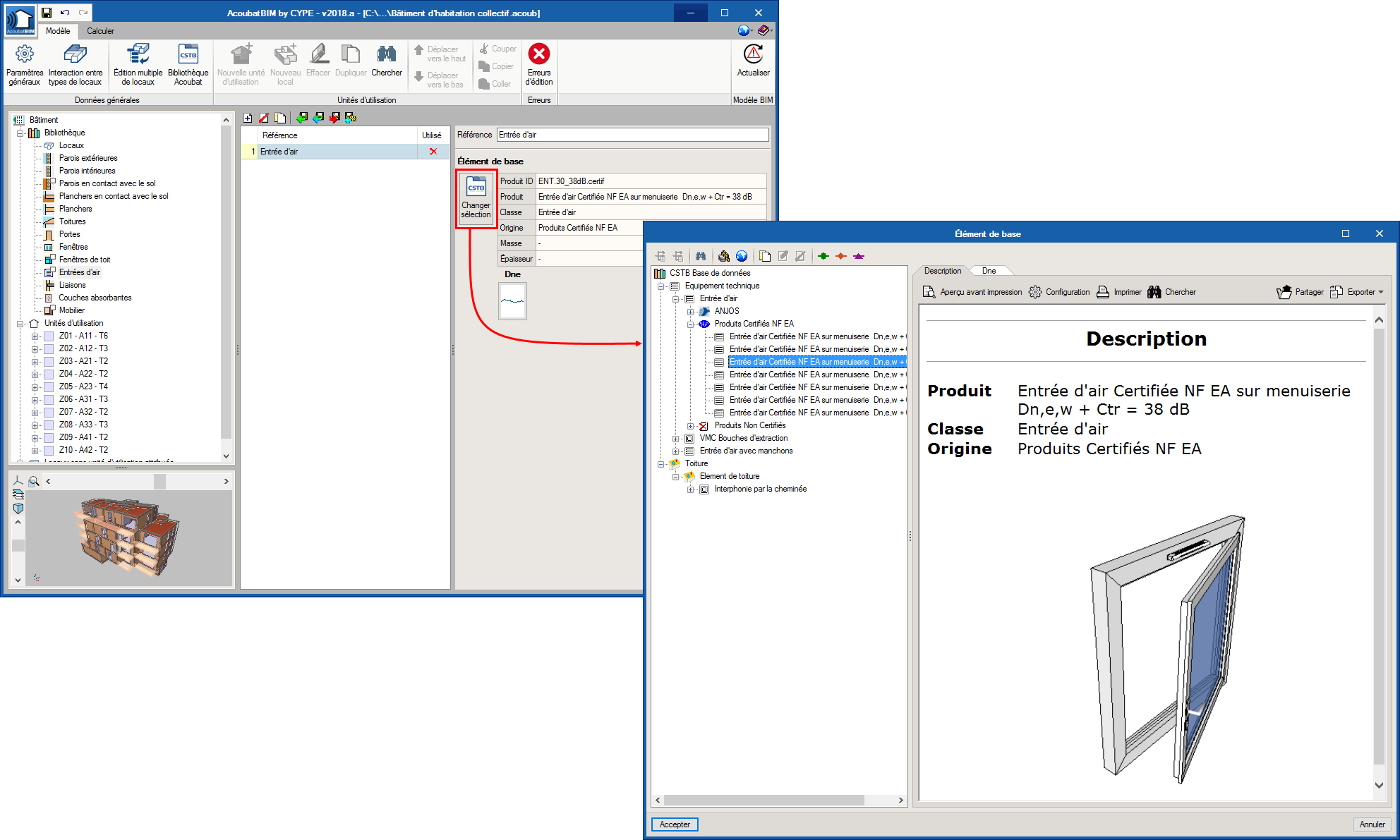Click the orange diamond marker icon
Viewport: 1400px width, 840px height.
point(841,256)
